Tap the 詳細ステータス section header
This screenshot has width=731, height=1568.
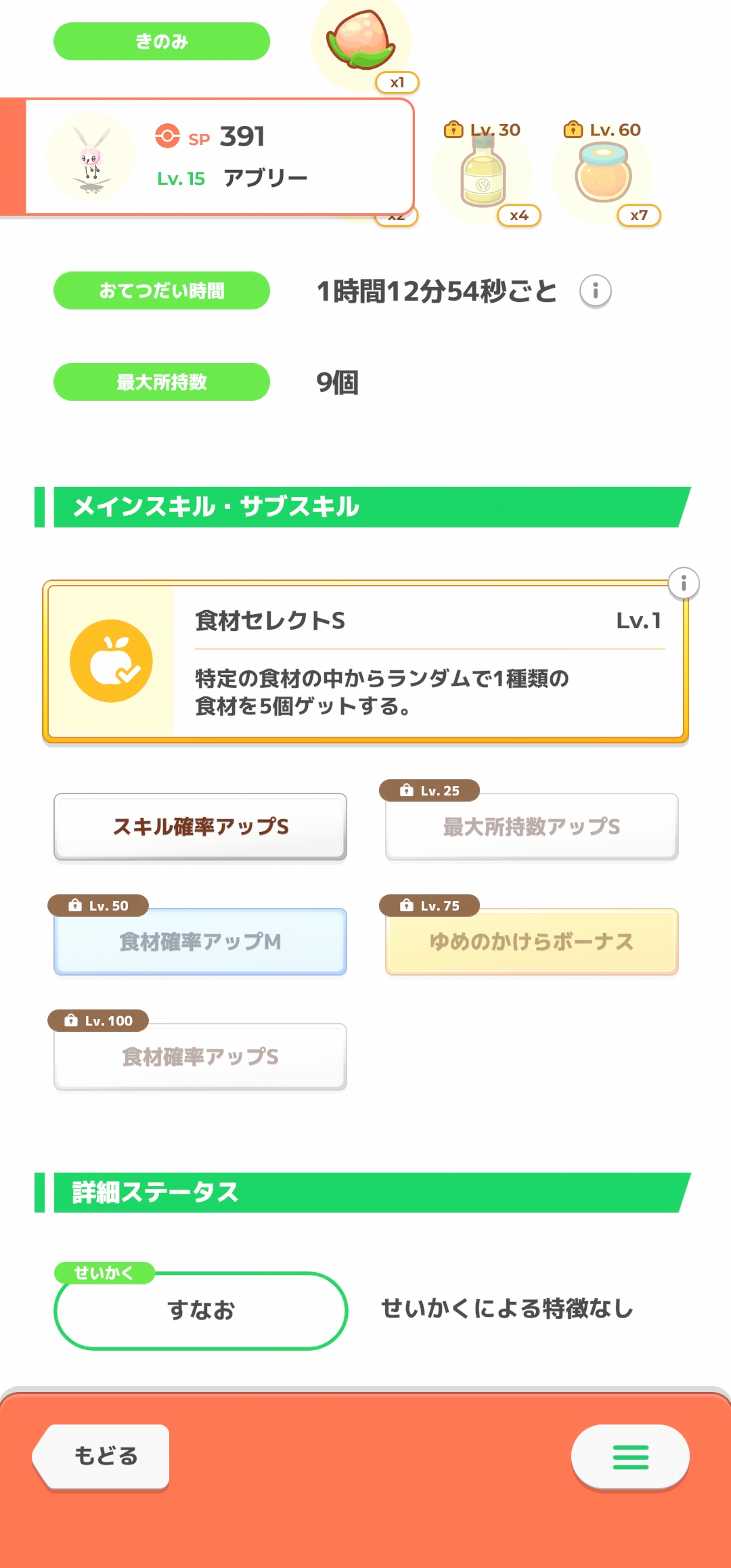(365, 1192)
